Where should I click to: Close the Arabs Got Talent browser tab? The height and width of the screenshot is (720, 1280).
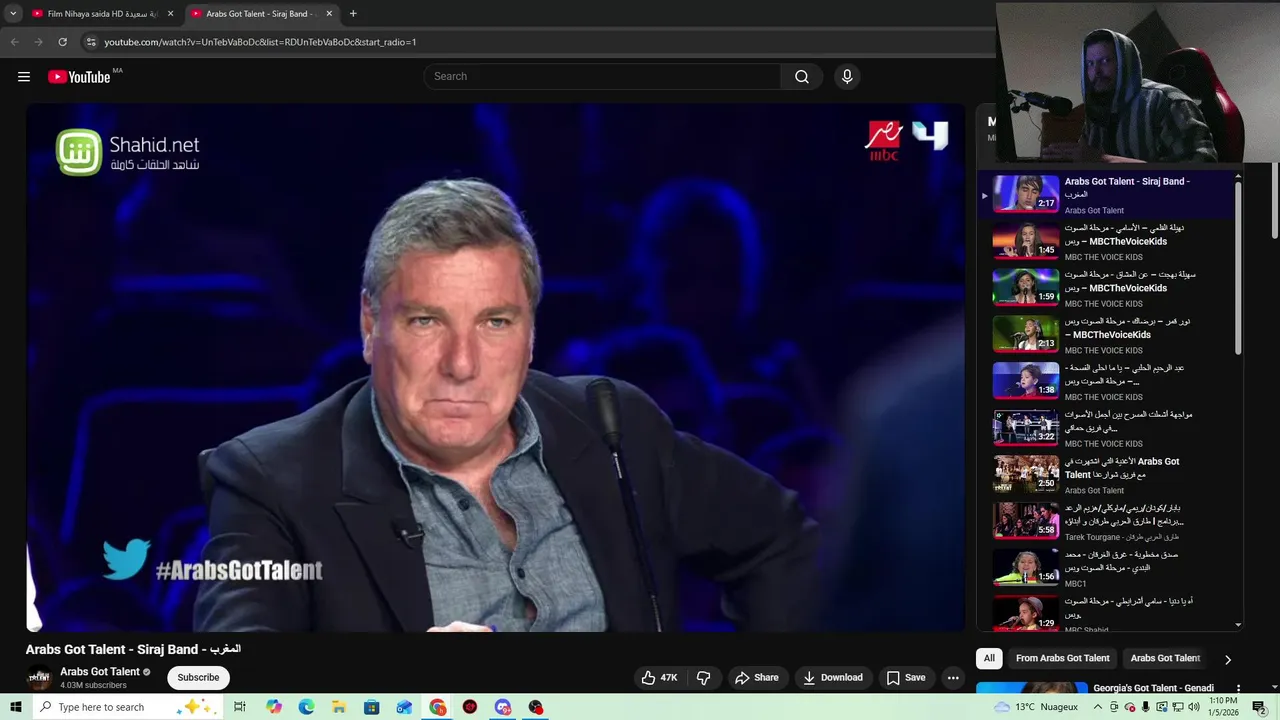click(329, 14)
